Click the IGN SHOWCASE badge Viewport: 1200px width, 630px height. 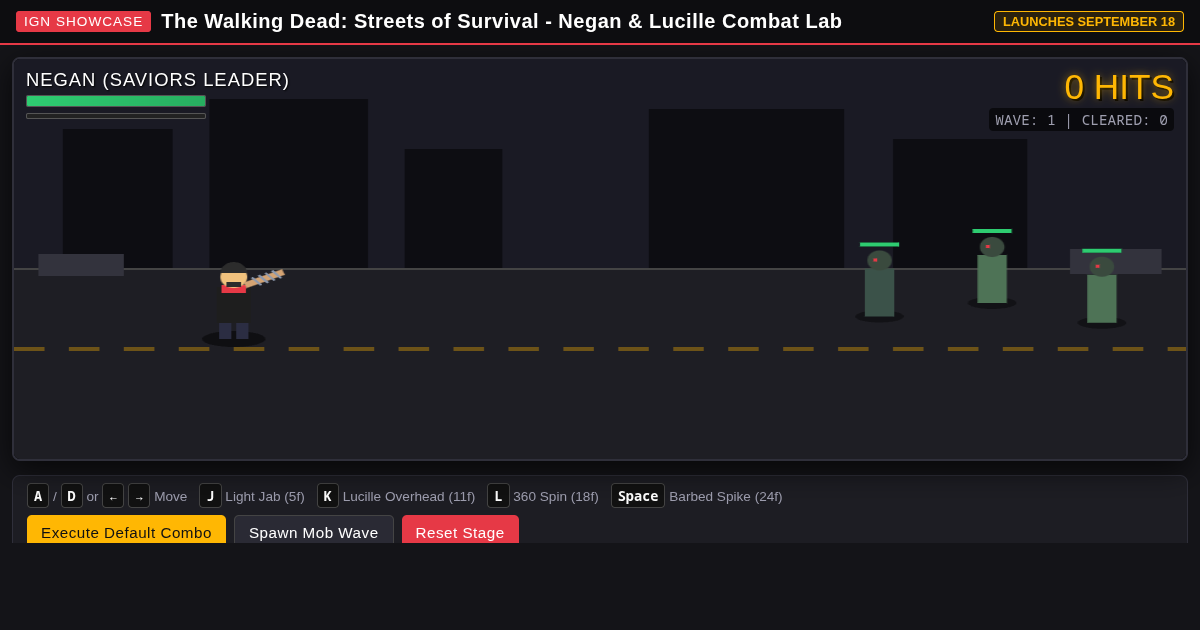pyautogui.click(x=83, y=21)
